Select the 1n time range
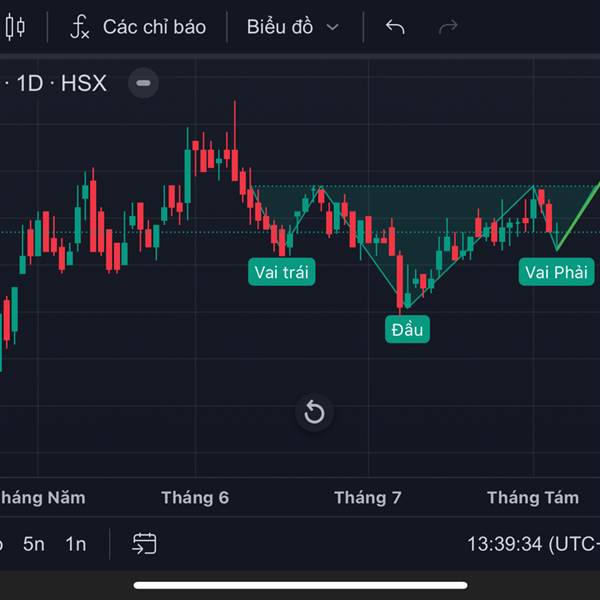600x600 pixels. tap(76, 544)
